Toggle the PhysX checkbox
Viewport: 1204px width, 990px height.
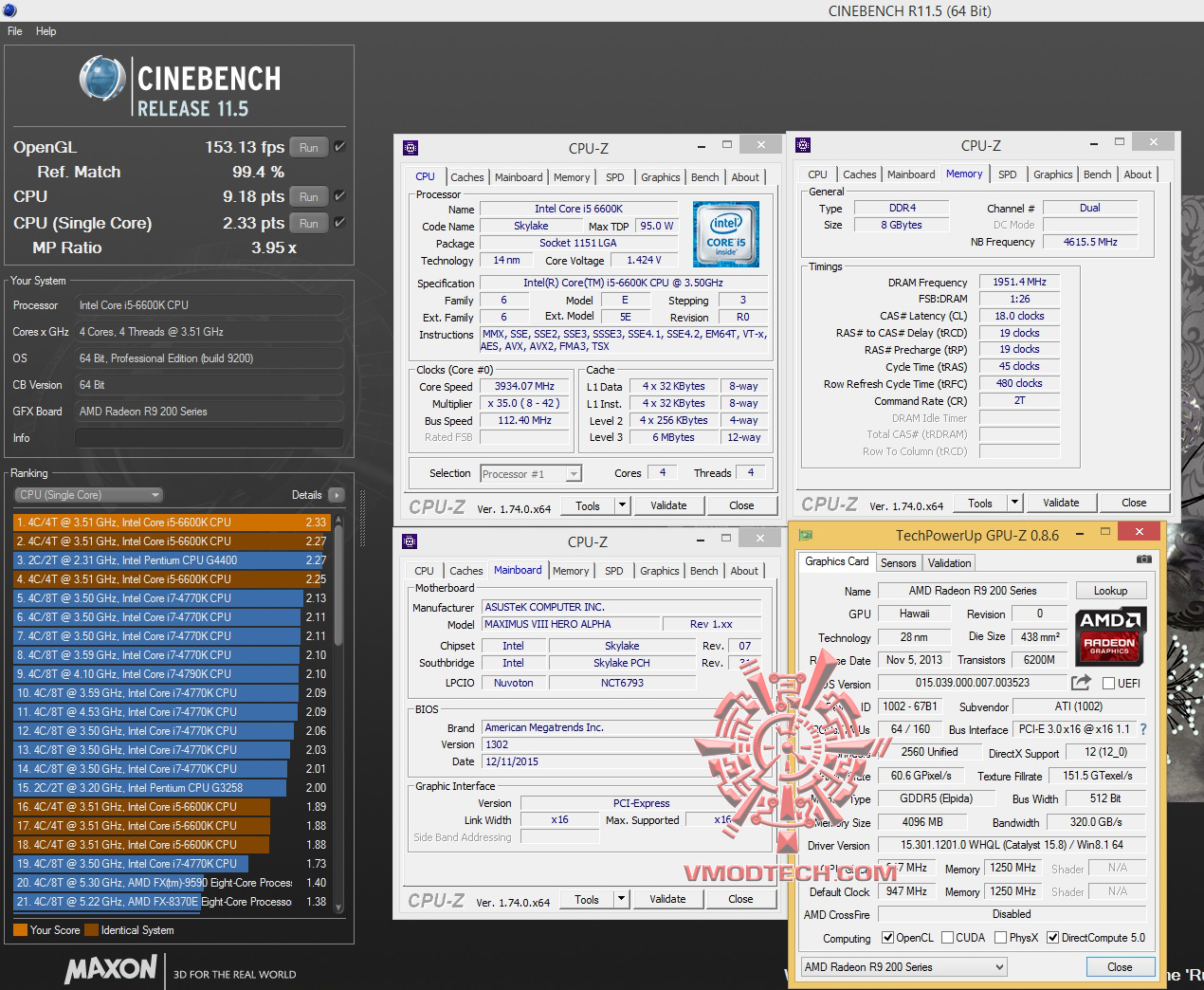coord(1000,938)
